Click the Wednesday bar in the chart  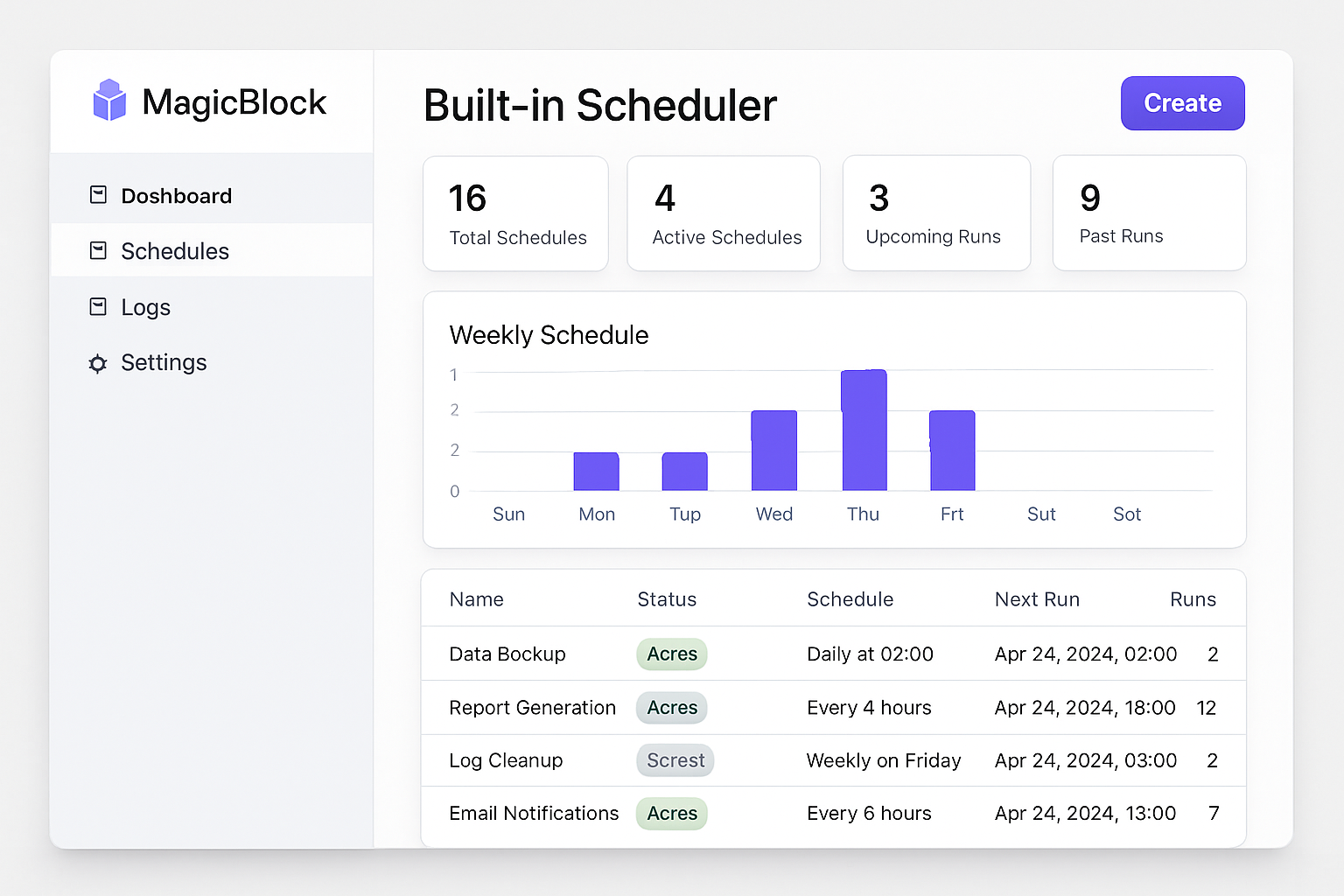(773, 451)
